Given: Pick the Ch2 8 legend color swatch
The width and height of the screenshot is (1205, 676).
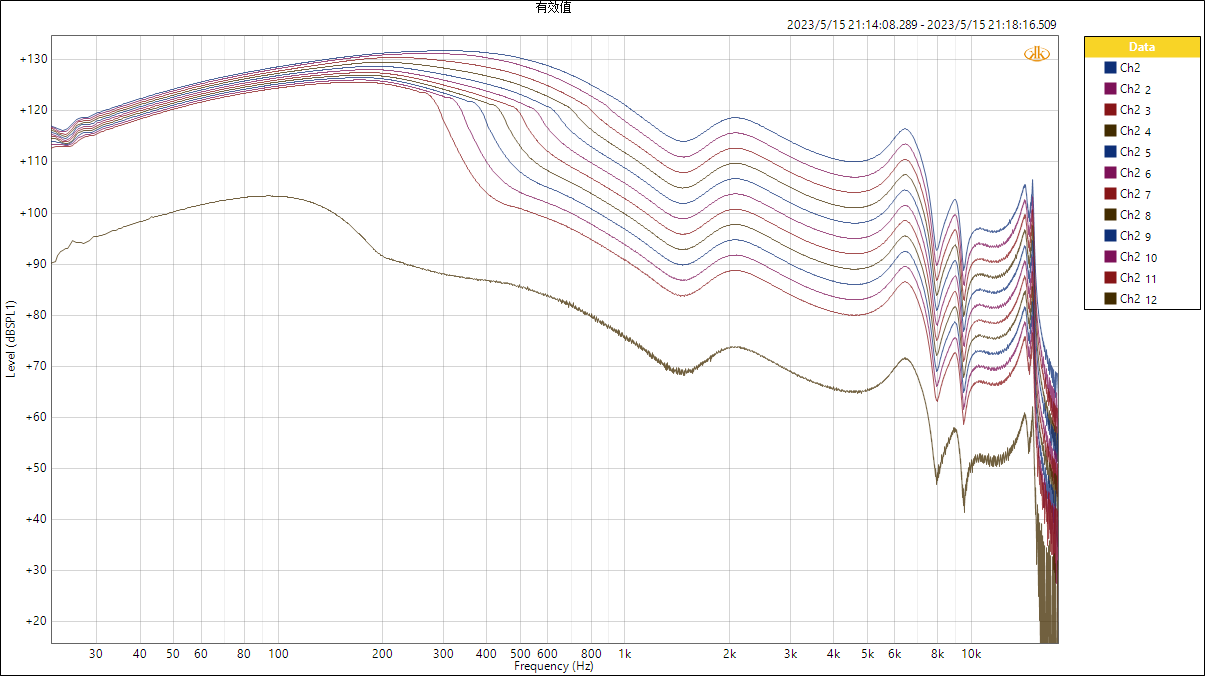Looking at the screenshot, I should pyautogui.click(x=1110, y=215).
